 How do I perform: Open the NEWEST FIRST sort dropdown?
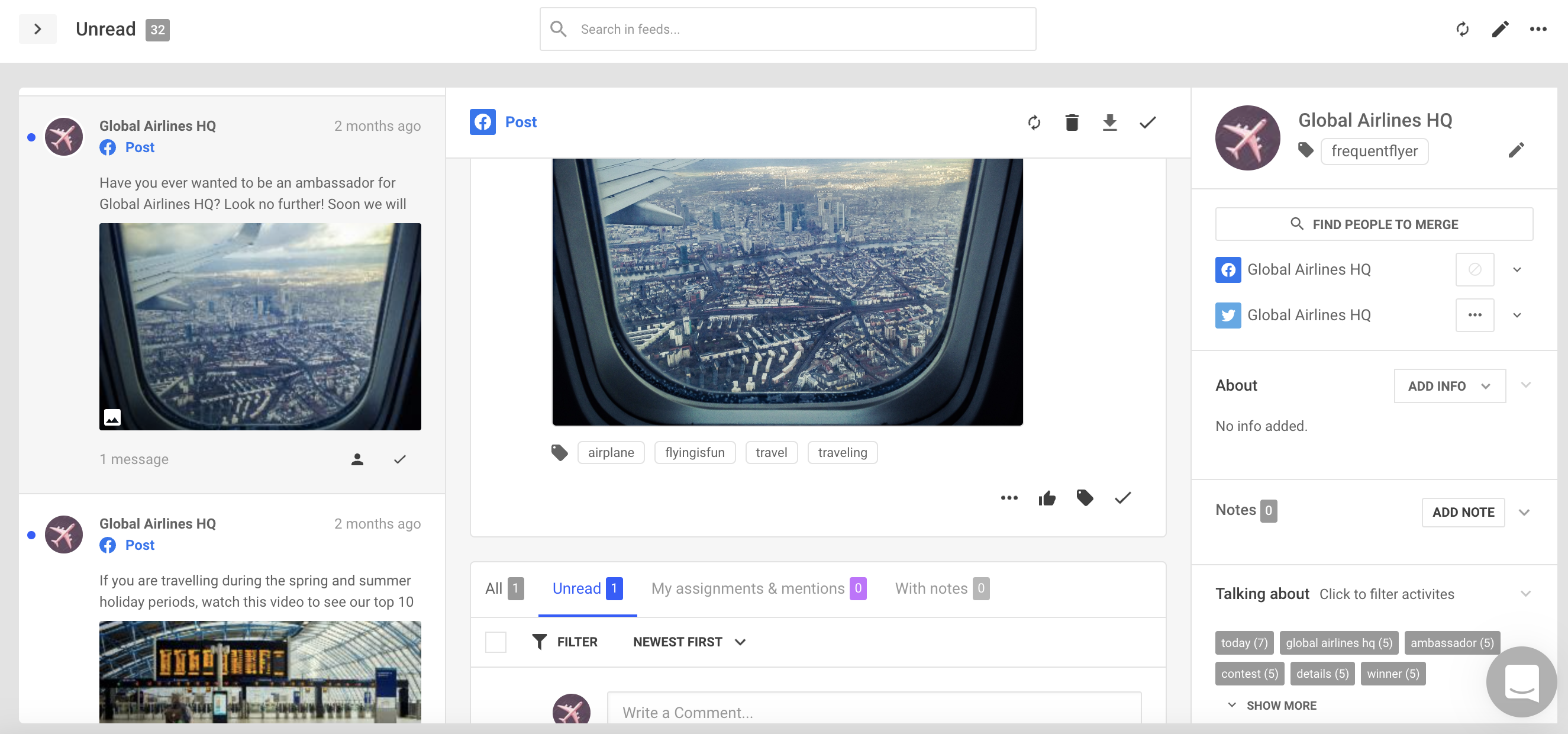689,642
